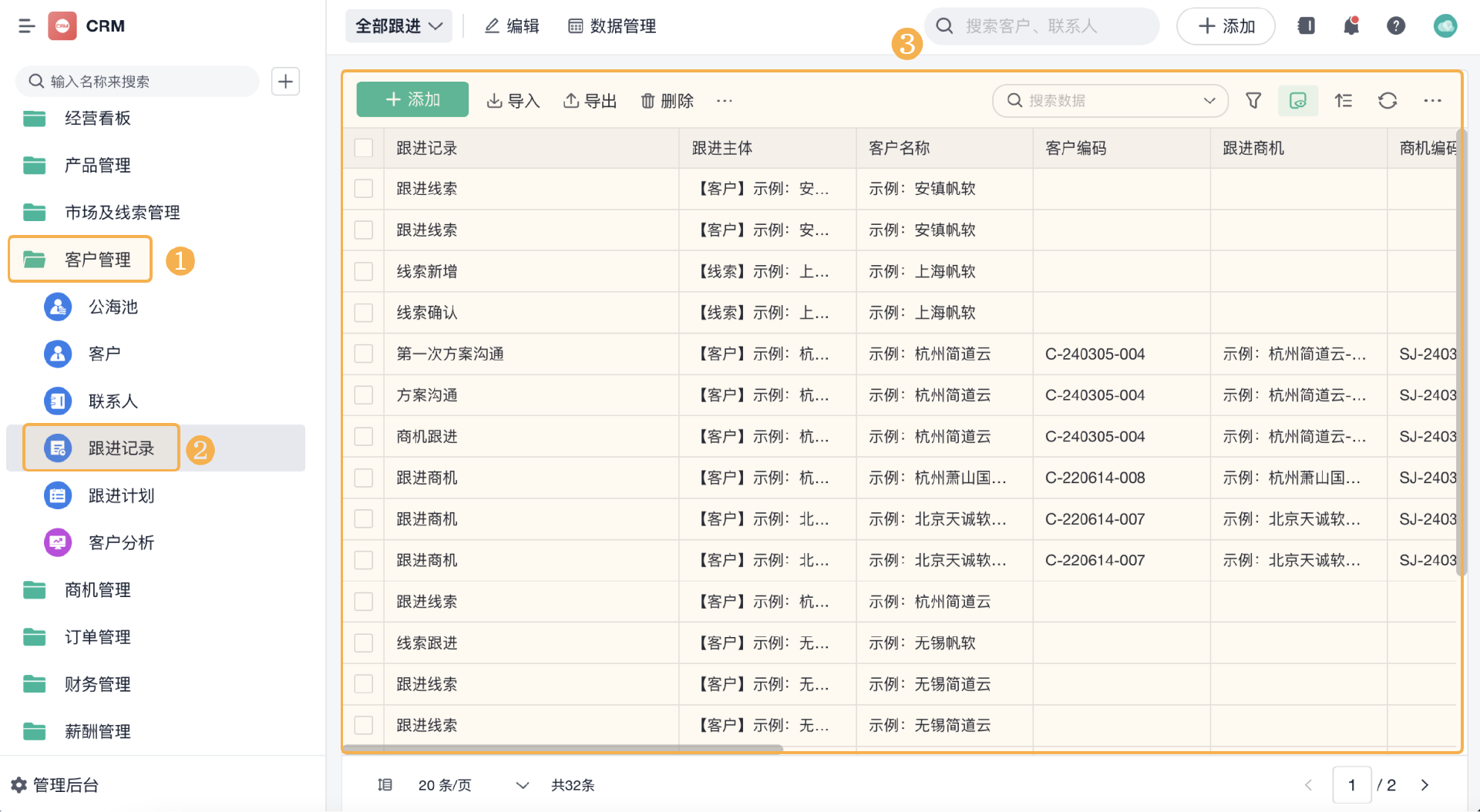Click the plus button beside sidebar search
The height and width of the screenshot is (812, 1480).
285,82
